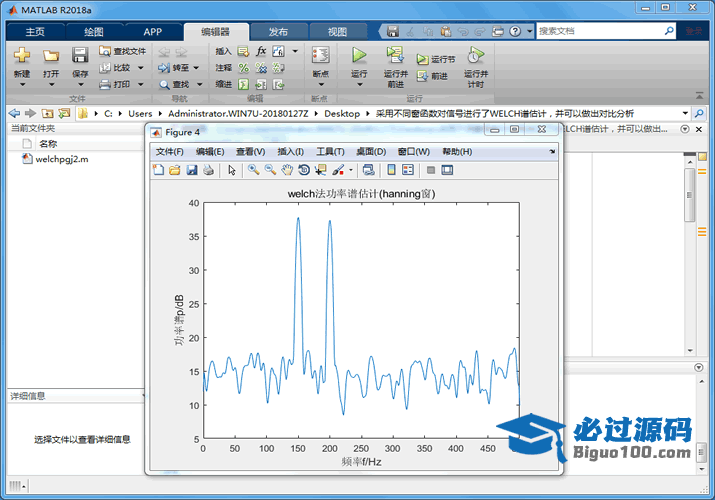Expand the 比较 dropdown arrow
Screen dimensions: 715x500
click(x=141, y=68)
